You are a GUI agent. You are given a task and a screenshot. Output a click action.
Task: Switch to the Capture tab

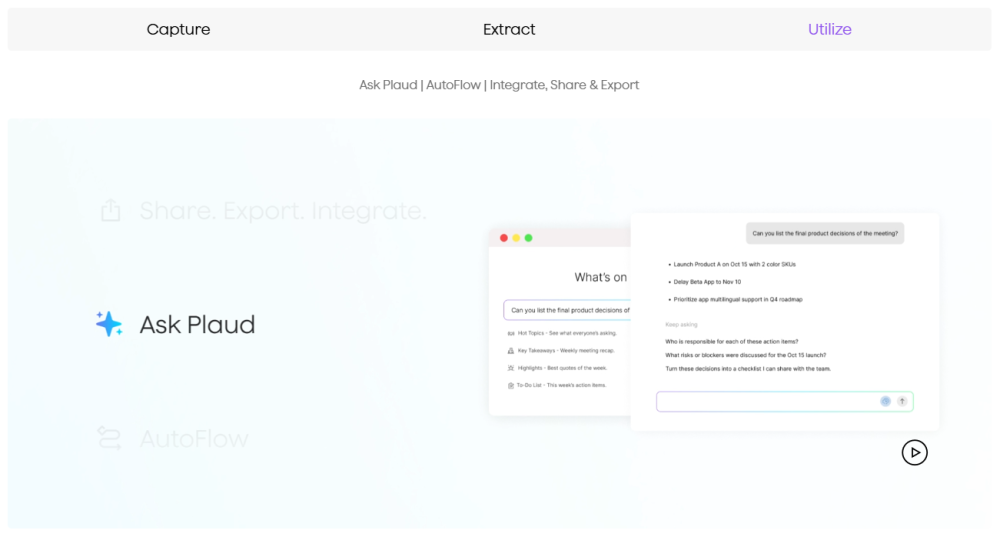178,29
